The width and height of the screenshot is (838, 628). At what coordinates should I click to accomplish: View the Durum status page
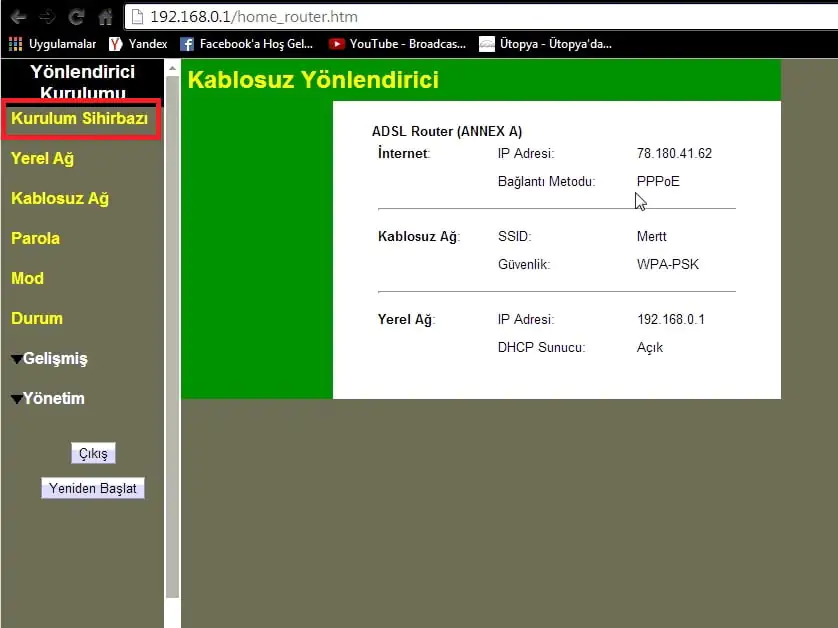pyautogui.click(x=37, y=319)
